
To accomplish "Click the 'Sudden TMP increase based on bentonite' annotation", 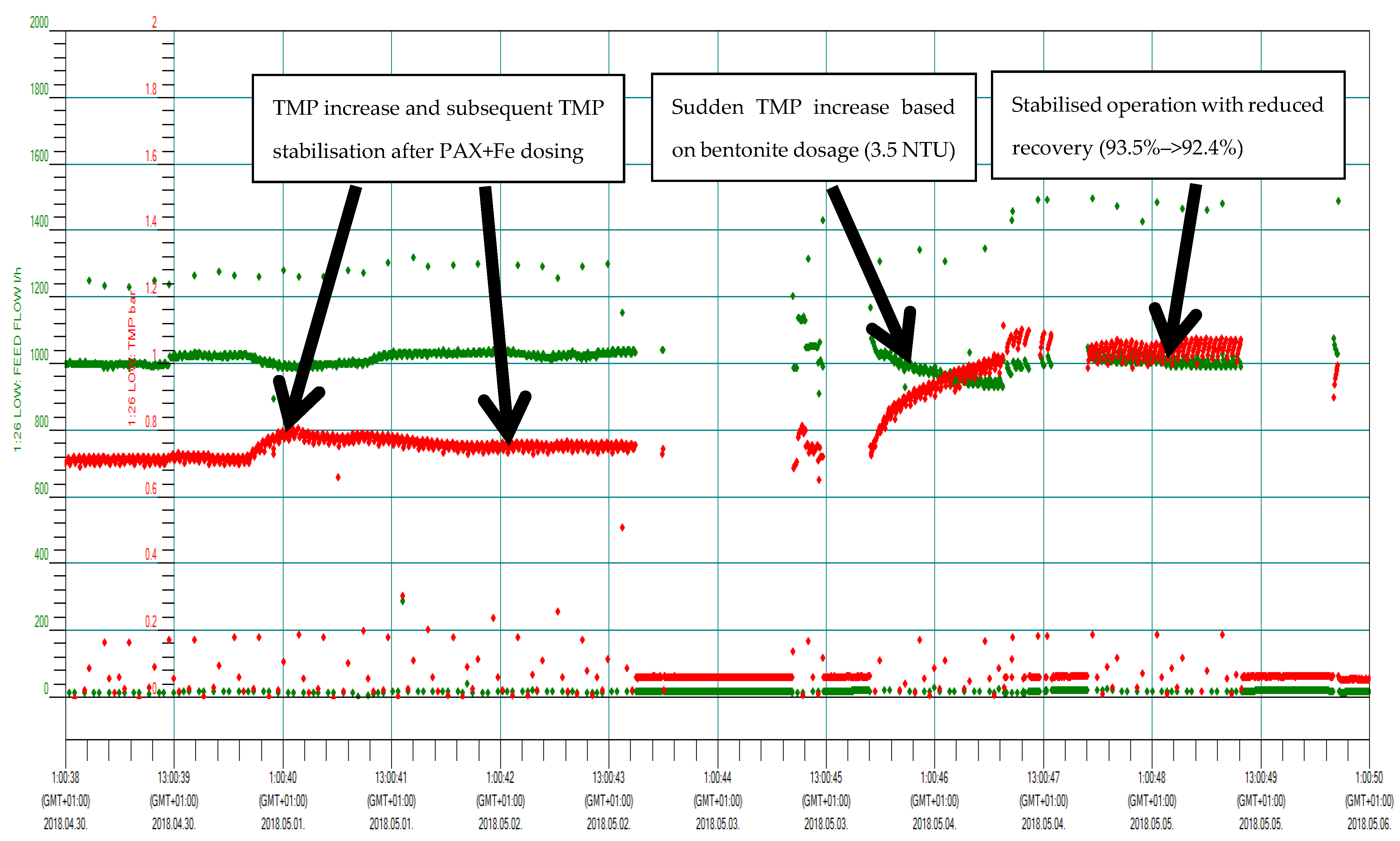I will pyautogui.click(x=813, y=127).
